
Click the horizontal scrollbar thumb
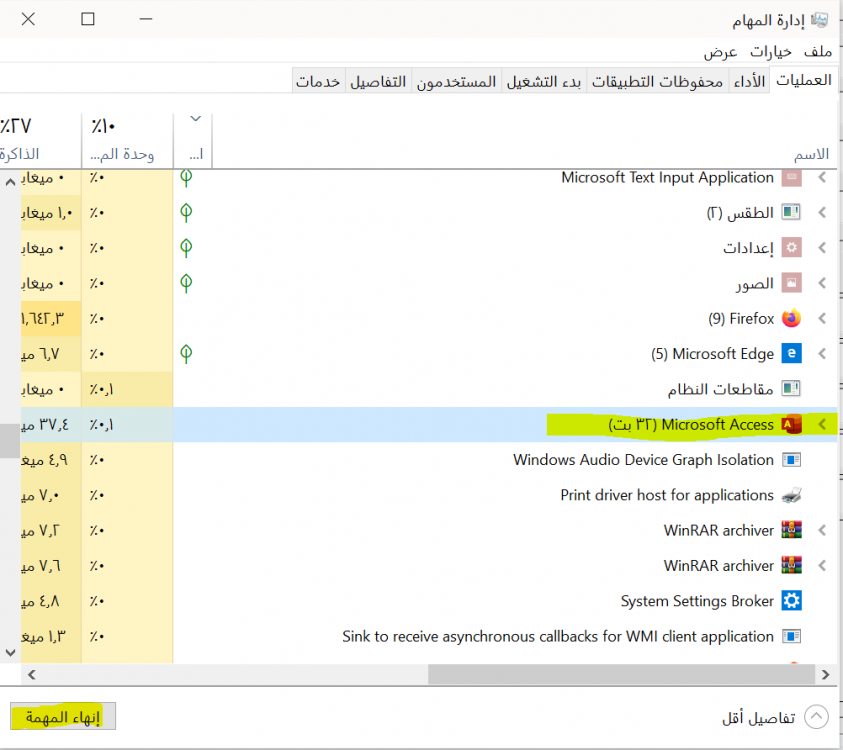click(x=621, y=674)
